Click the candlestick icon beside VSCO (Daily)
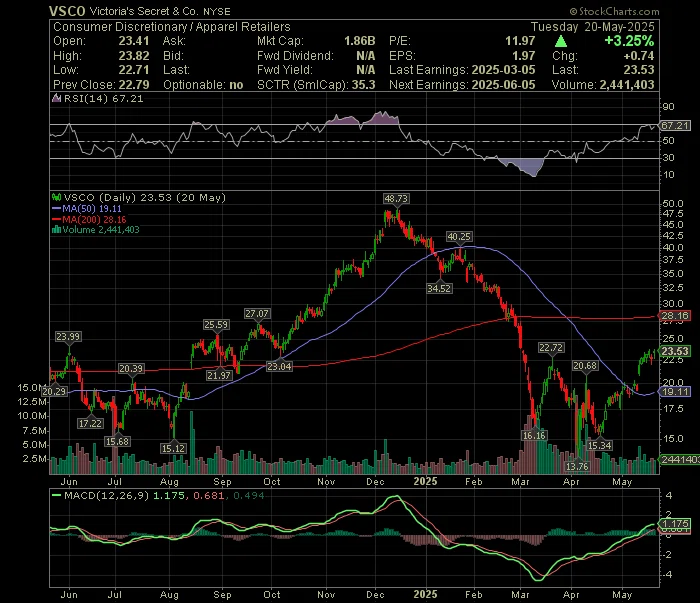 56,197
